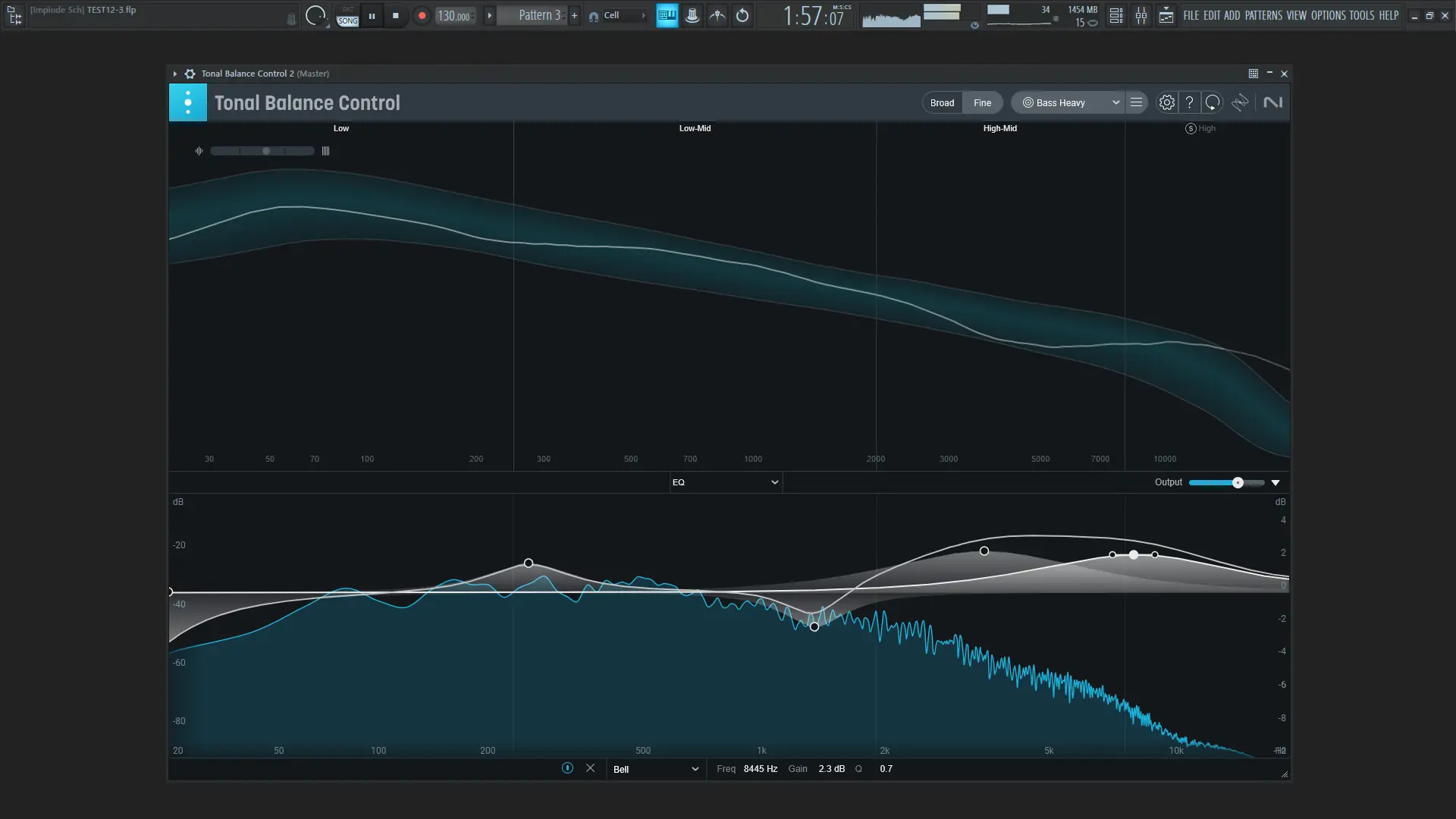
Task: Switch to Fine view mode
Action: pyautogui.click(x=982, y=103)
